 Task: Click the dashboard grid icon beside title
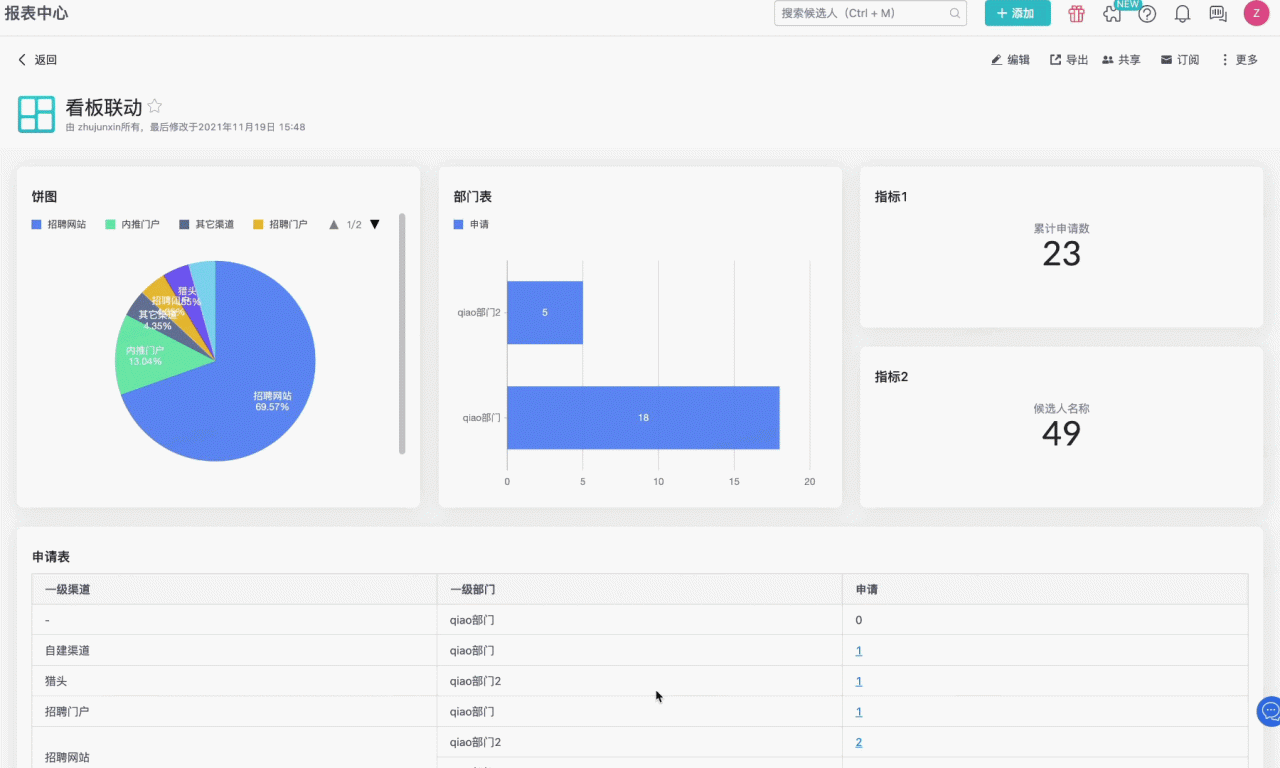[36, 114]
